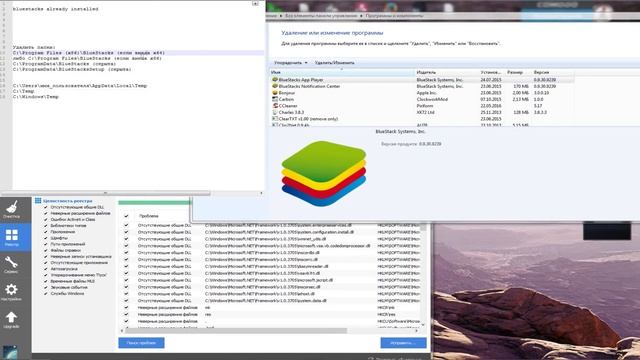
Task: Click the horizontal scrollbar of CCleaner results
Action: coord(237,330)
